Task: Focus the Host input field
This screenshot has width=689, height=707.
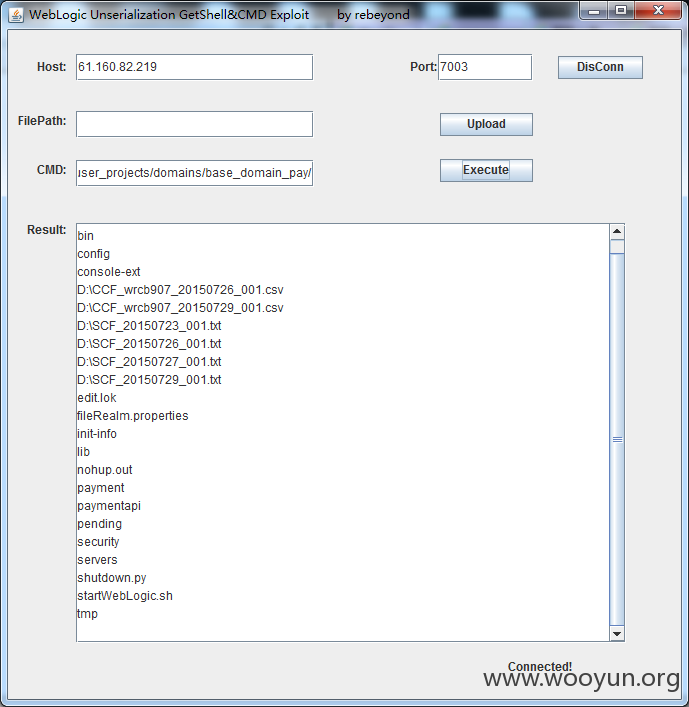Action: pyautogui.click(x=194, y=67)
